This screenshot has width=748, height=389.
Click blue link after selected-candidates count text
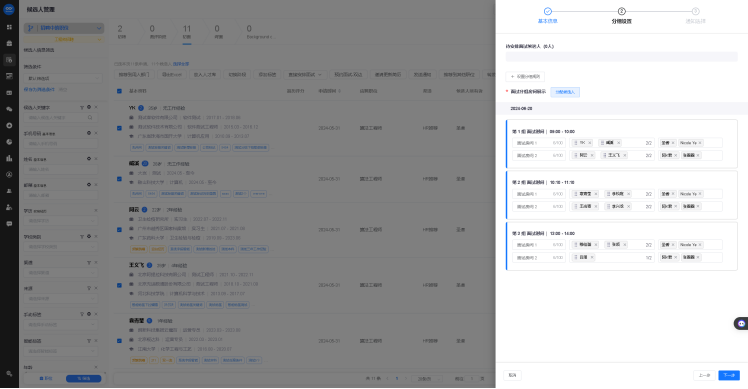(181, 64)
